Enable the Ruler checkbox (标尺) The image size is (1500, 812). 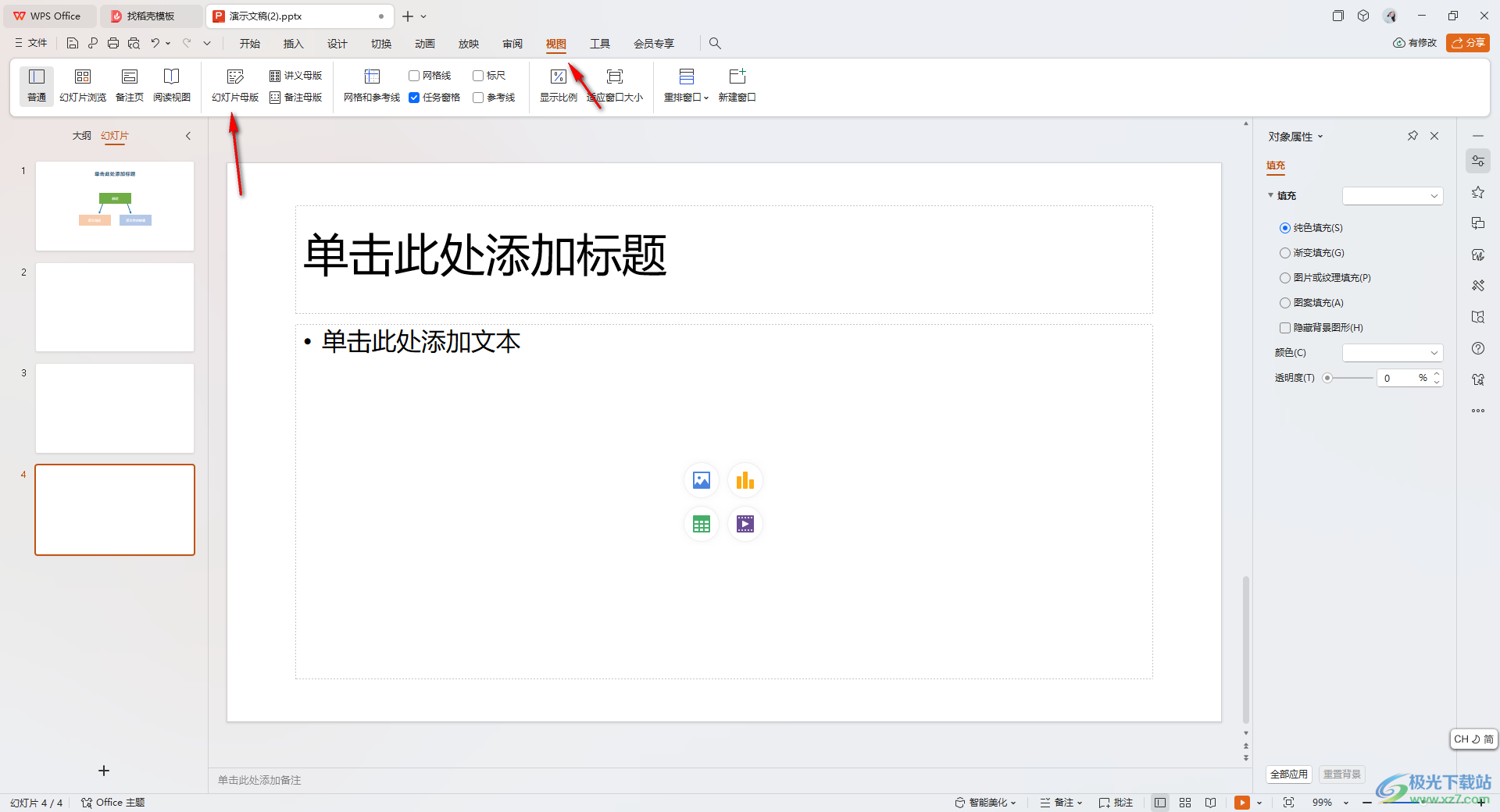coord(478,76)
